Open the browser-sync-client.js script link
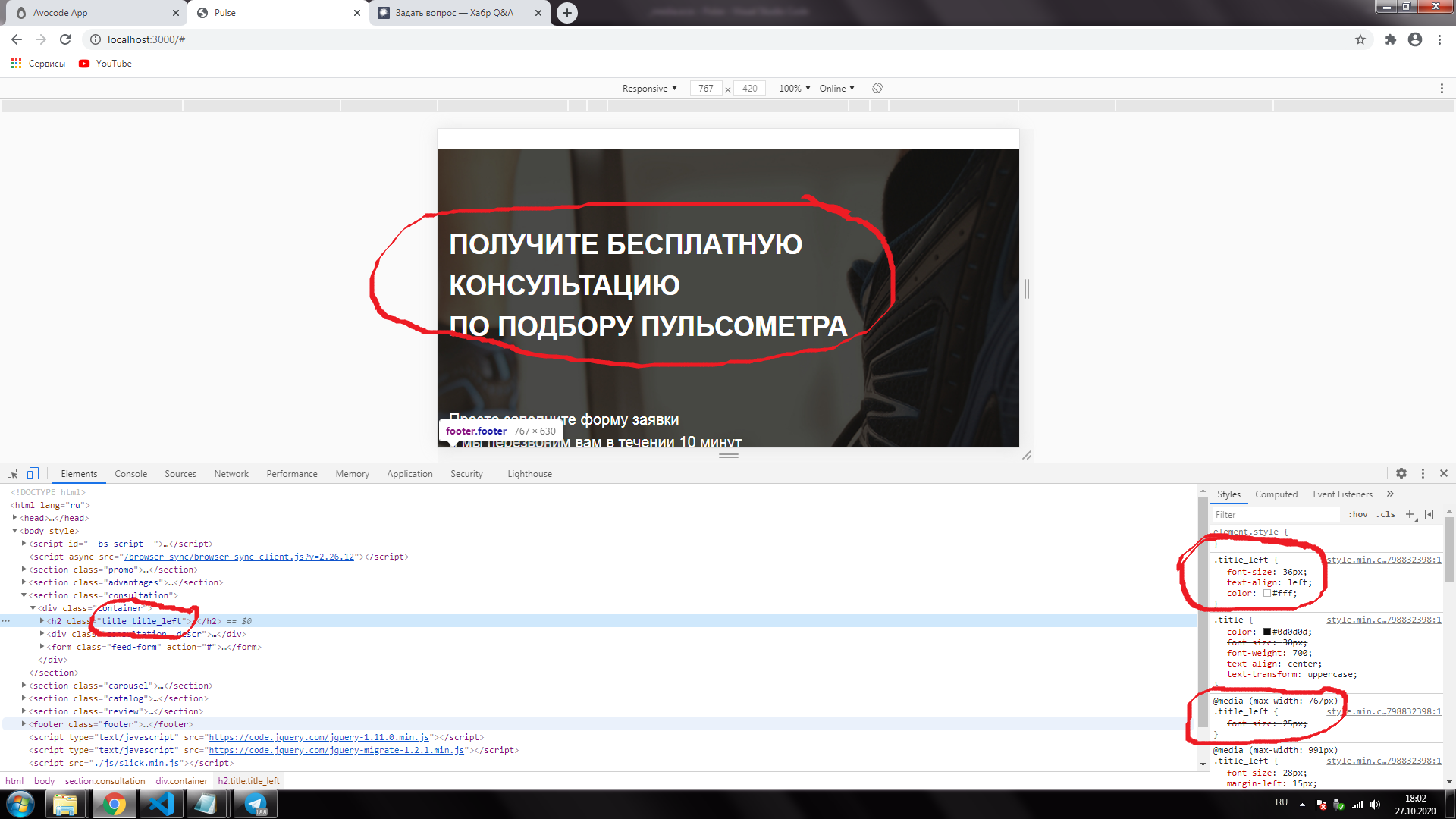The height and width of the screenshot is (819, 1456). click(239, 557)
